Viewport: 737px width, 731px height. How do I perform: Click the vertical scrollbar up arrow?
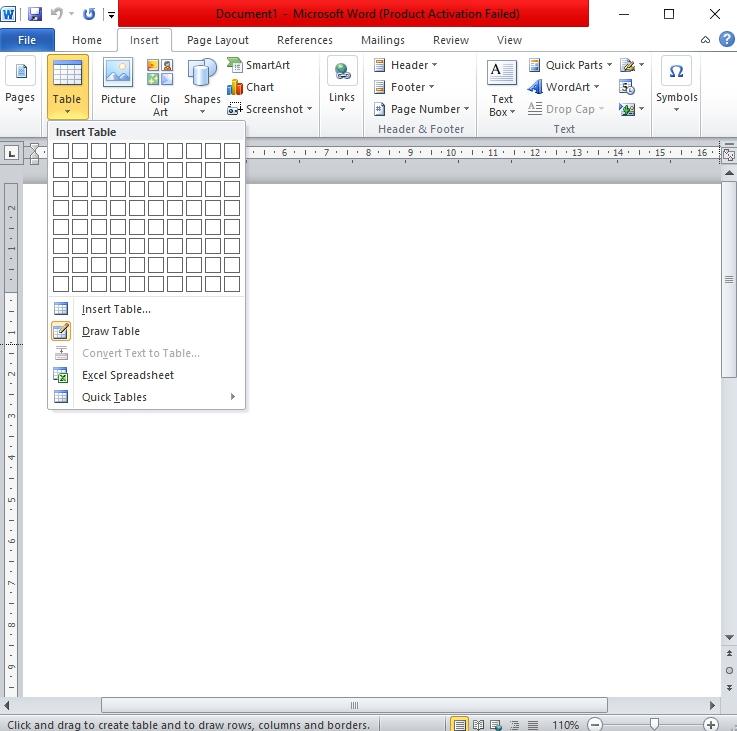pos(729,173)
